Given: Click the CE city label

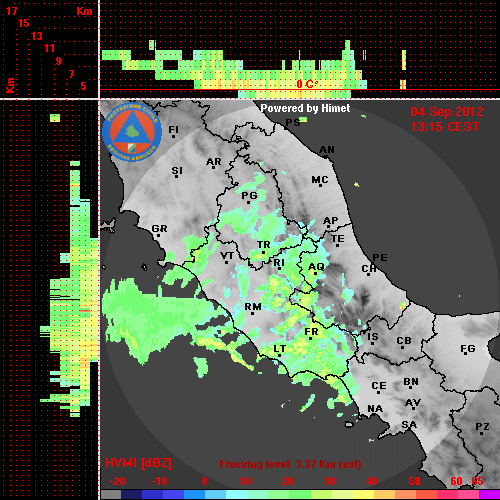Looking at the screenshot, I should coord(379,386).
